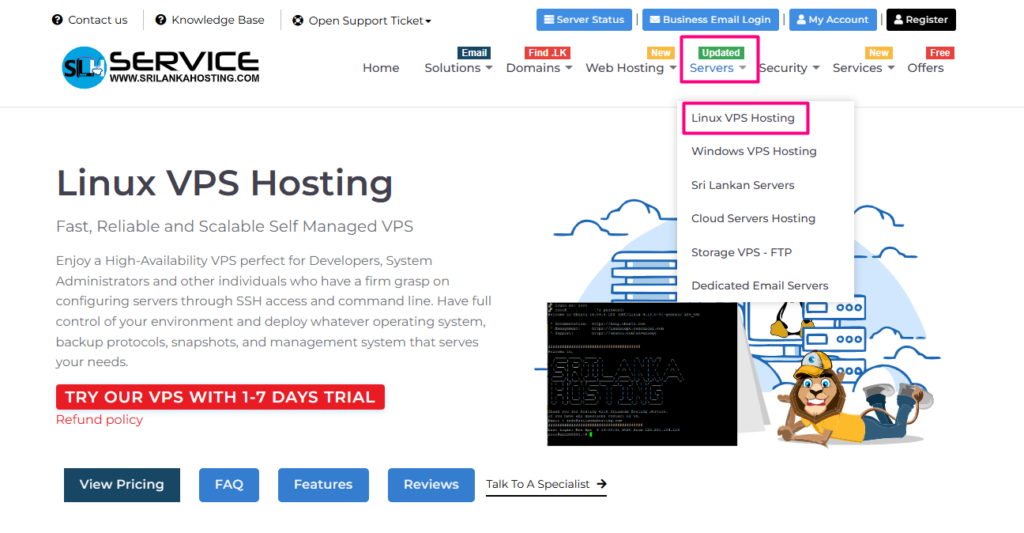1024x533 pixels.
Task: Choose Sri Lankan Servers menu item
Action: (743, 185)
